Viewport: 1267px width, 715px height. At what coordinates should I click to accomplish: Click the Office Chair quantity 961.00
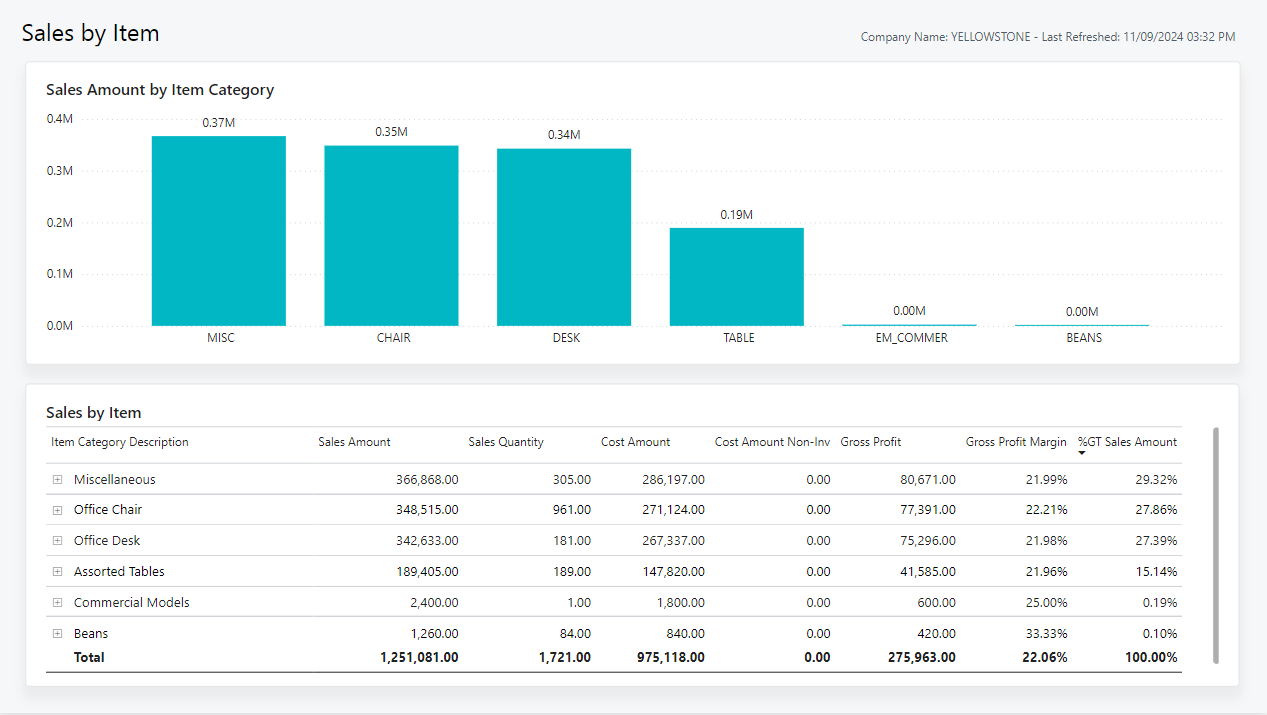click(572, 510)
